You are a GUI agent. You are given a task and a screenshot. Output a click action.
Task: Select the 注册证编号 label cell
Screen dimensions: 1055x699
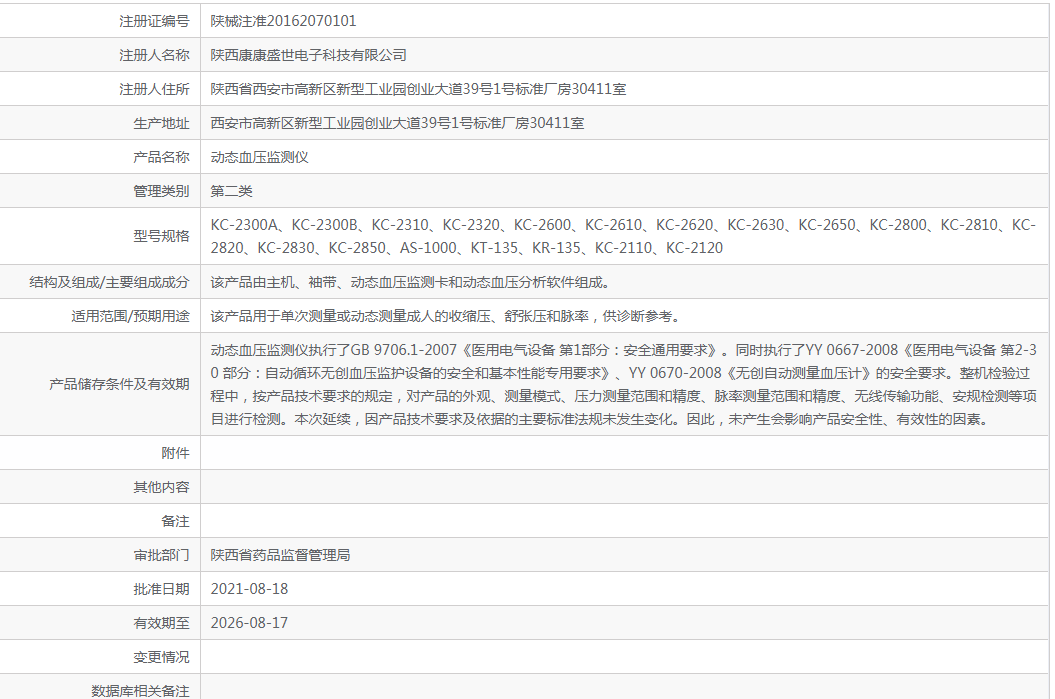(x=154, y=22)
